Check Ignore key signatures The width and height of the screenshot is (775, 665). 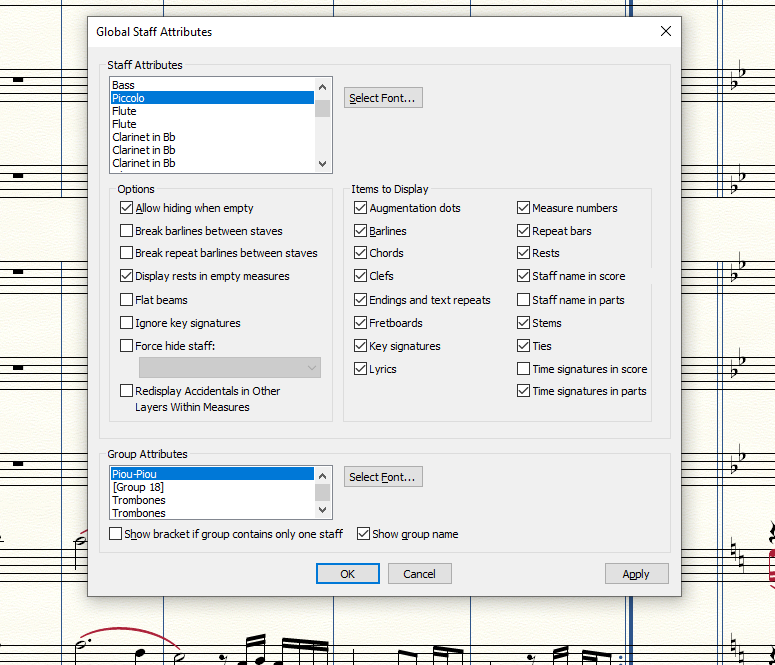[127, 323]
